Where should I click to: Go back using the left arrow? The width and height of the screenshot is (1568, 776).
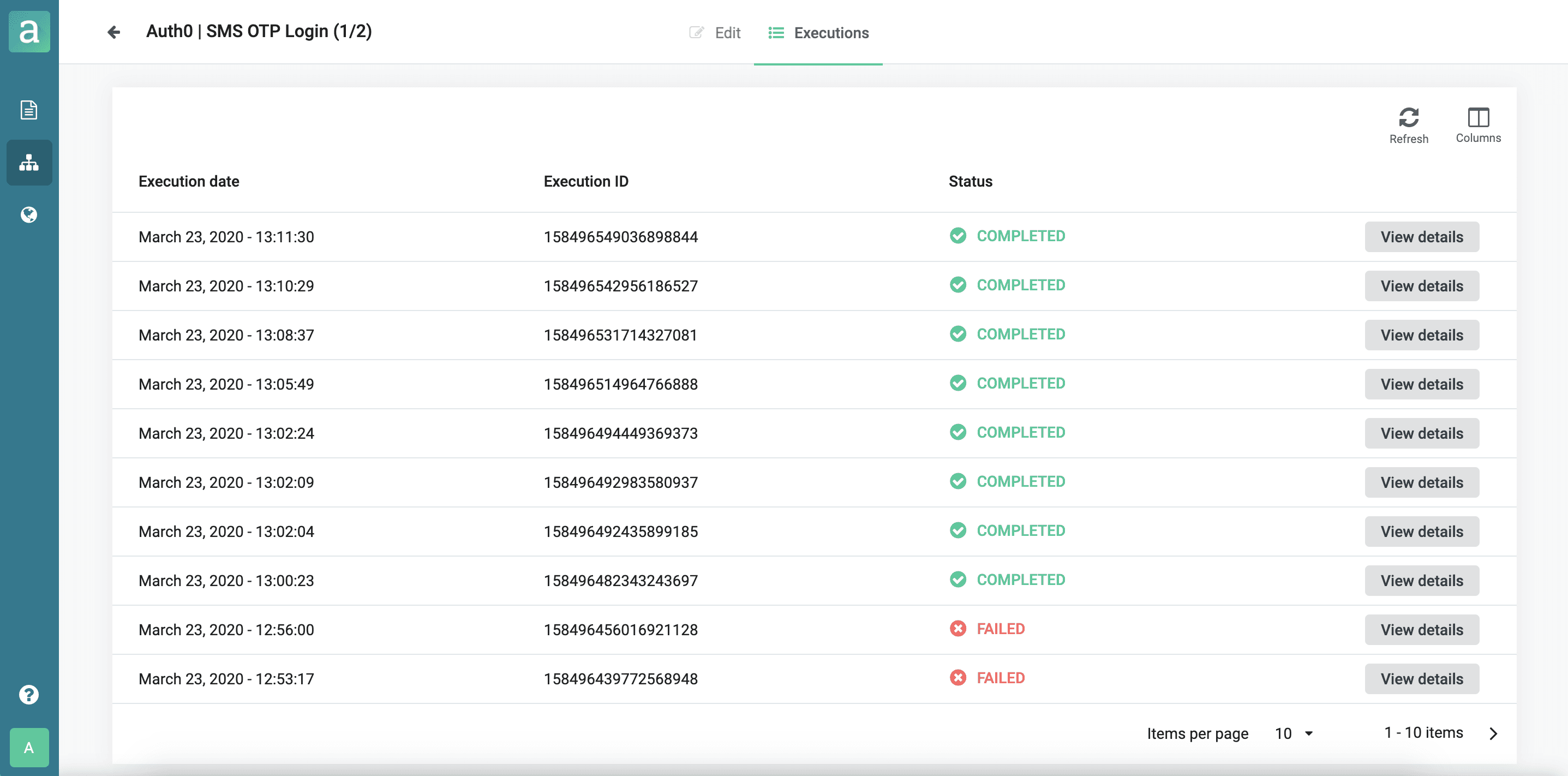click(x=113, y=32)
